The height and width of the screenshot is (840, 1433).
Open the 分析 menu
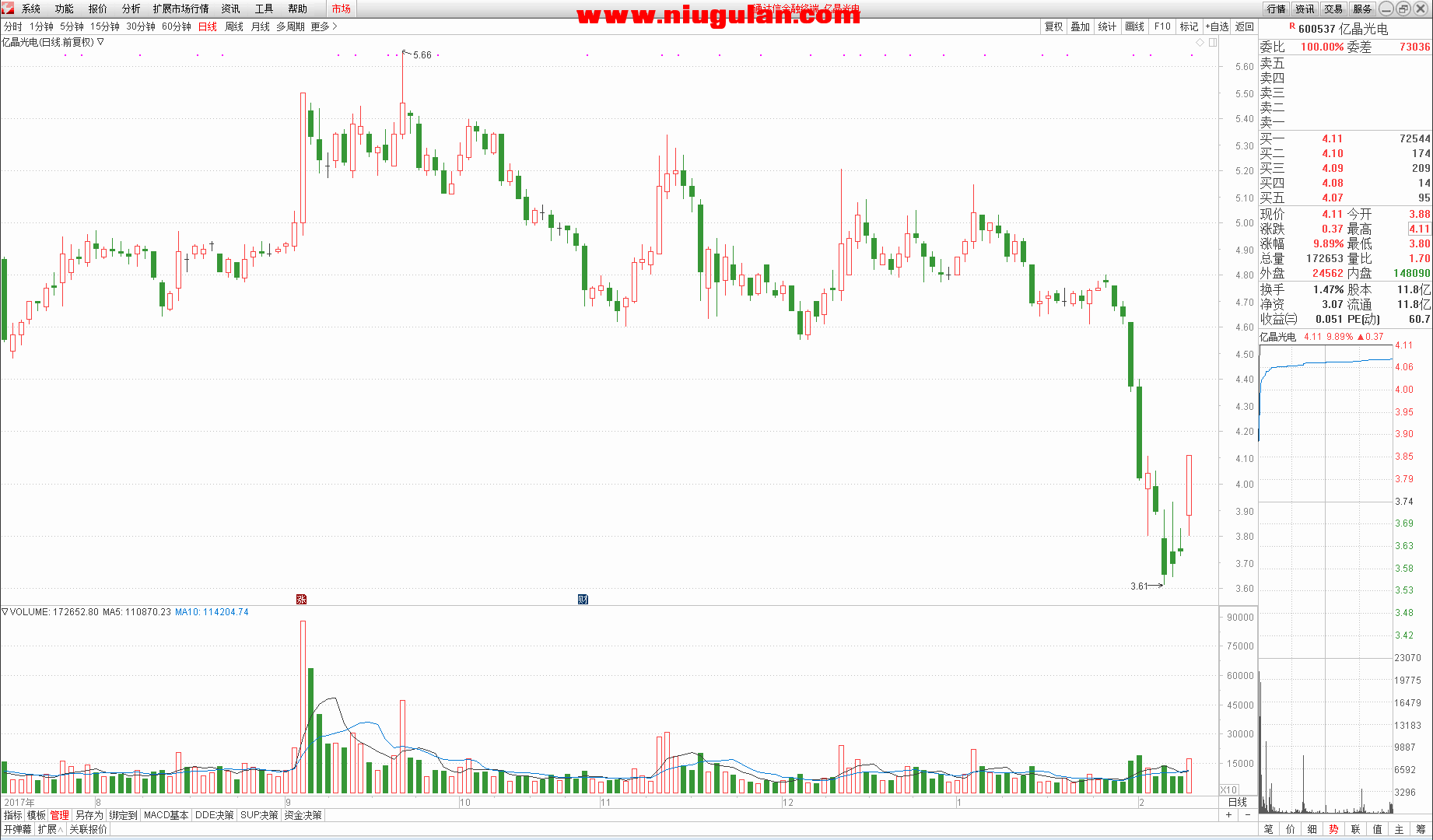click(131, 9)
